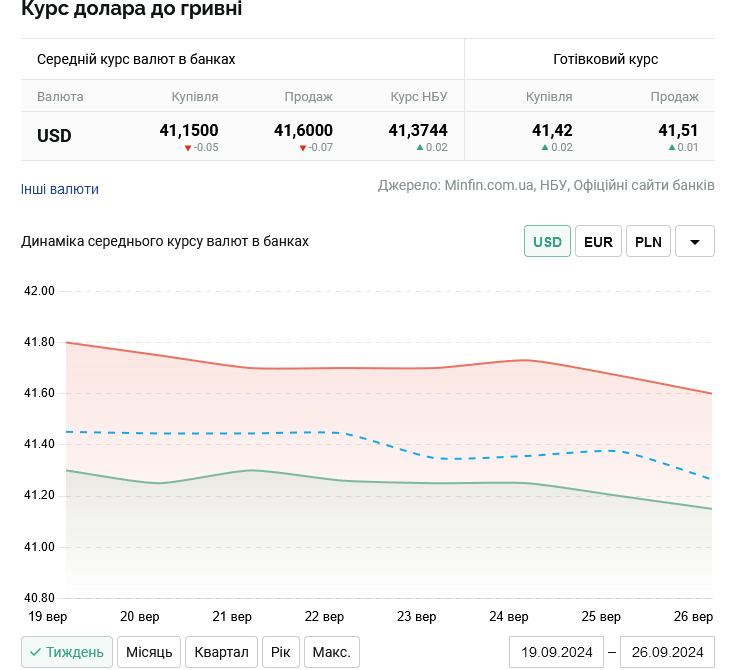Click the red down arrow under 41,6000
Viewport: 735px width, 670px height.
[x=302, y=148]
